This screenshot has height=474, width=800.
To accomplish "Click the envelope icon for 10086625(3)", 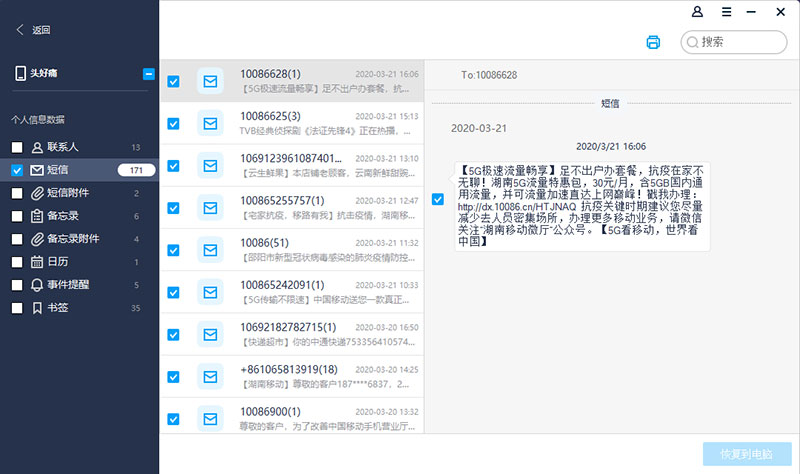I will pyautogui.click(x=210, y=123).
